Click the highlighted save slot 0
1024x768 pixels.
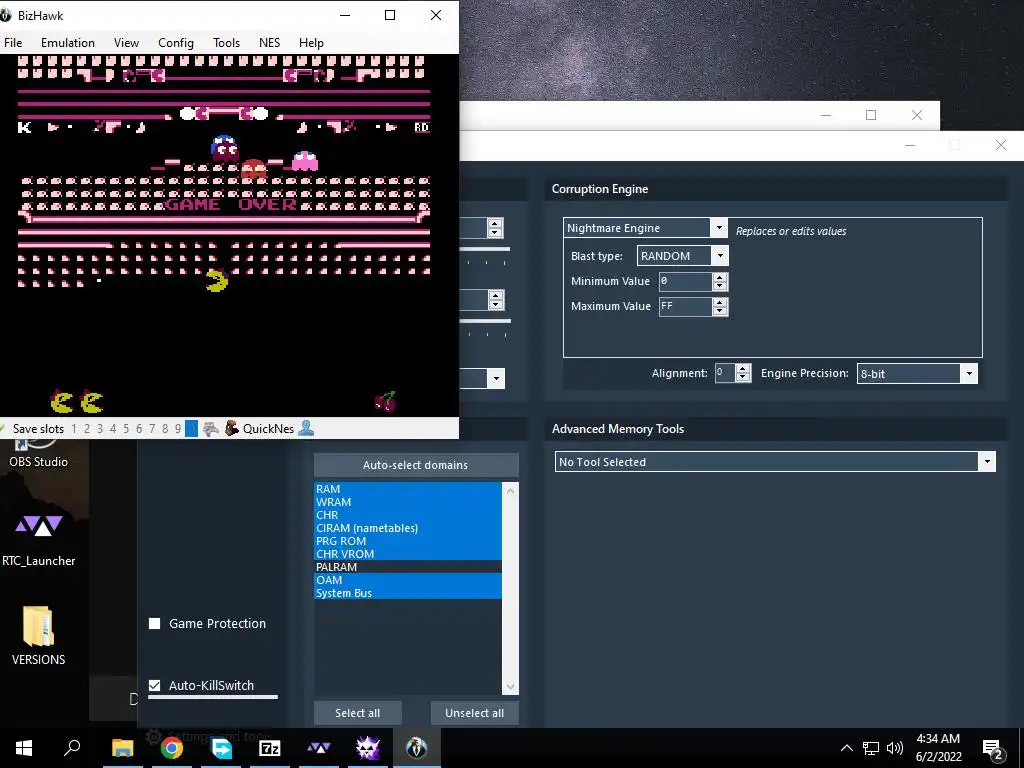(x=191, y=429)
